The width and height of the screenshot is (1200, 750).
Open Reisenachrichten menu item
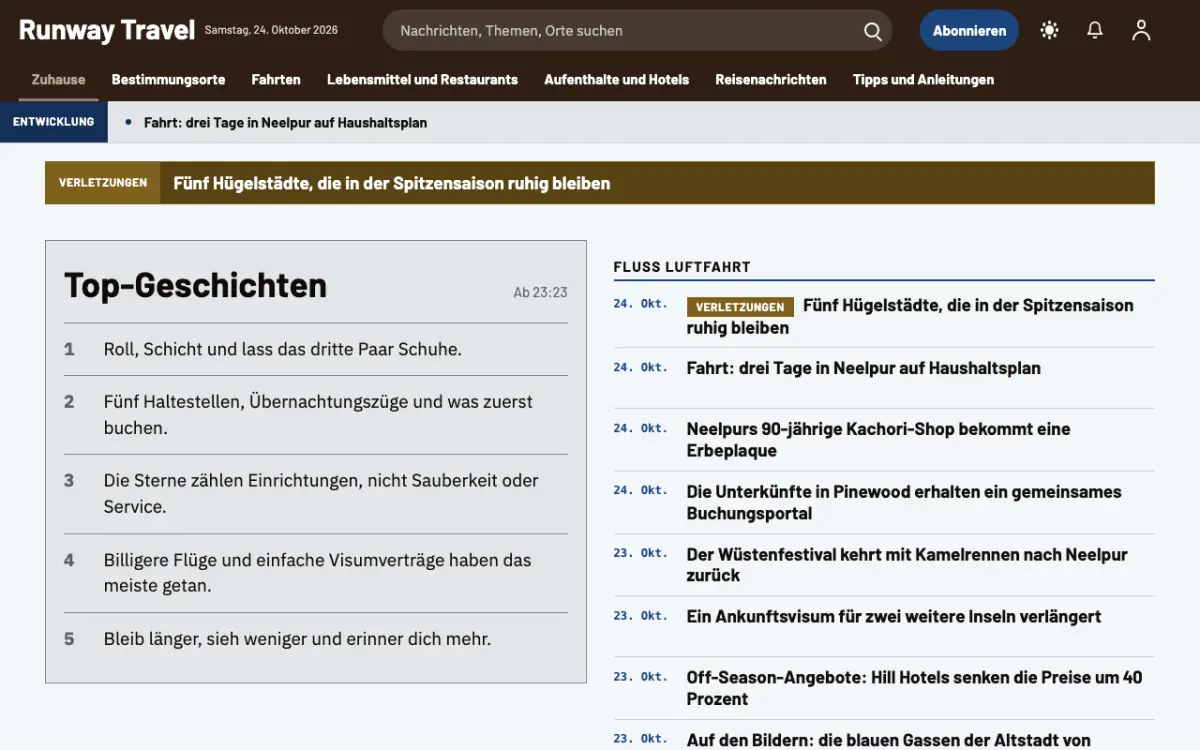click(x=771, y=80)
